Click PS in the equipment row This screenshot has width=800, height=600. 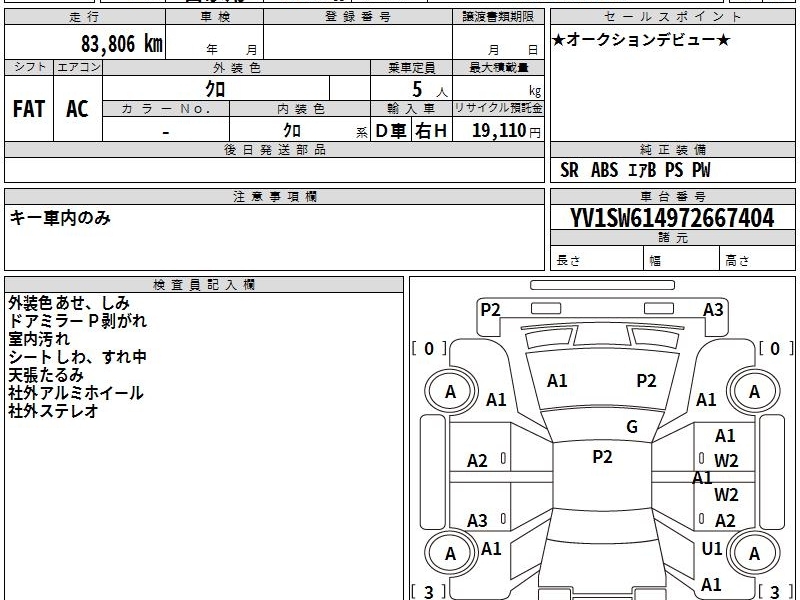(x=674, y=170)
